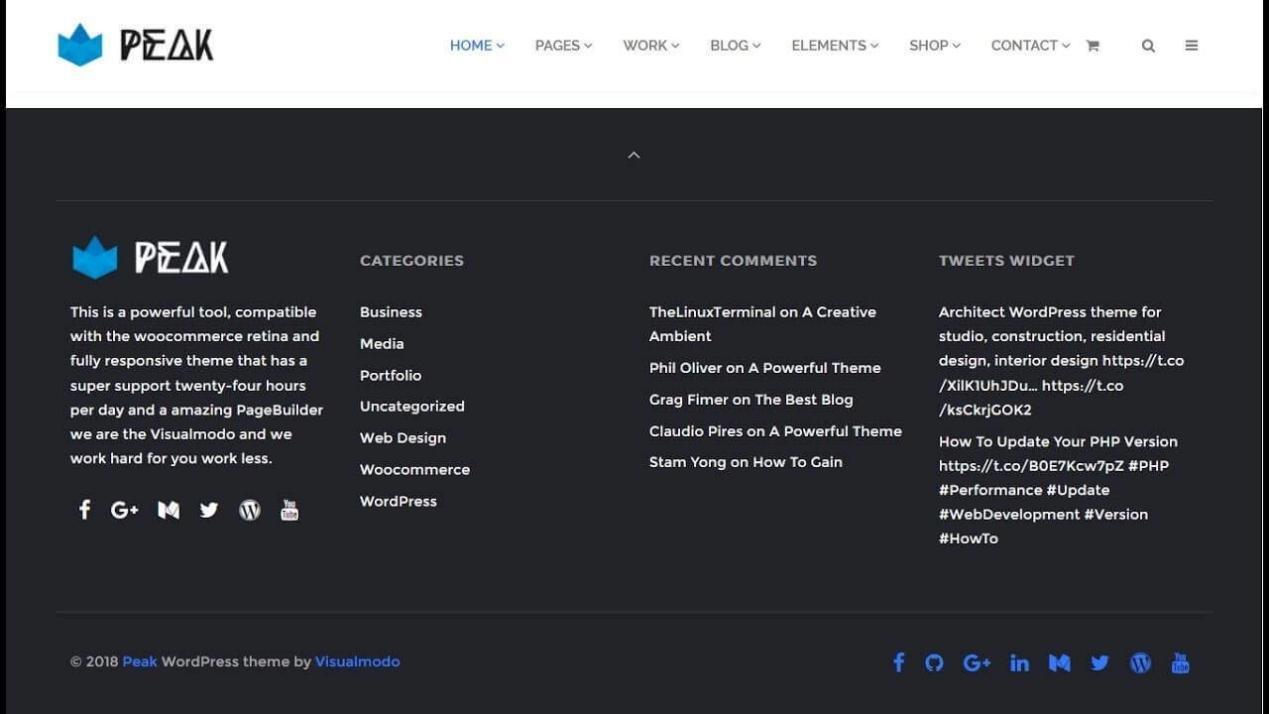
Task: Click the CATEGORIES widget heading
Action: pos(412,261)
